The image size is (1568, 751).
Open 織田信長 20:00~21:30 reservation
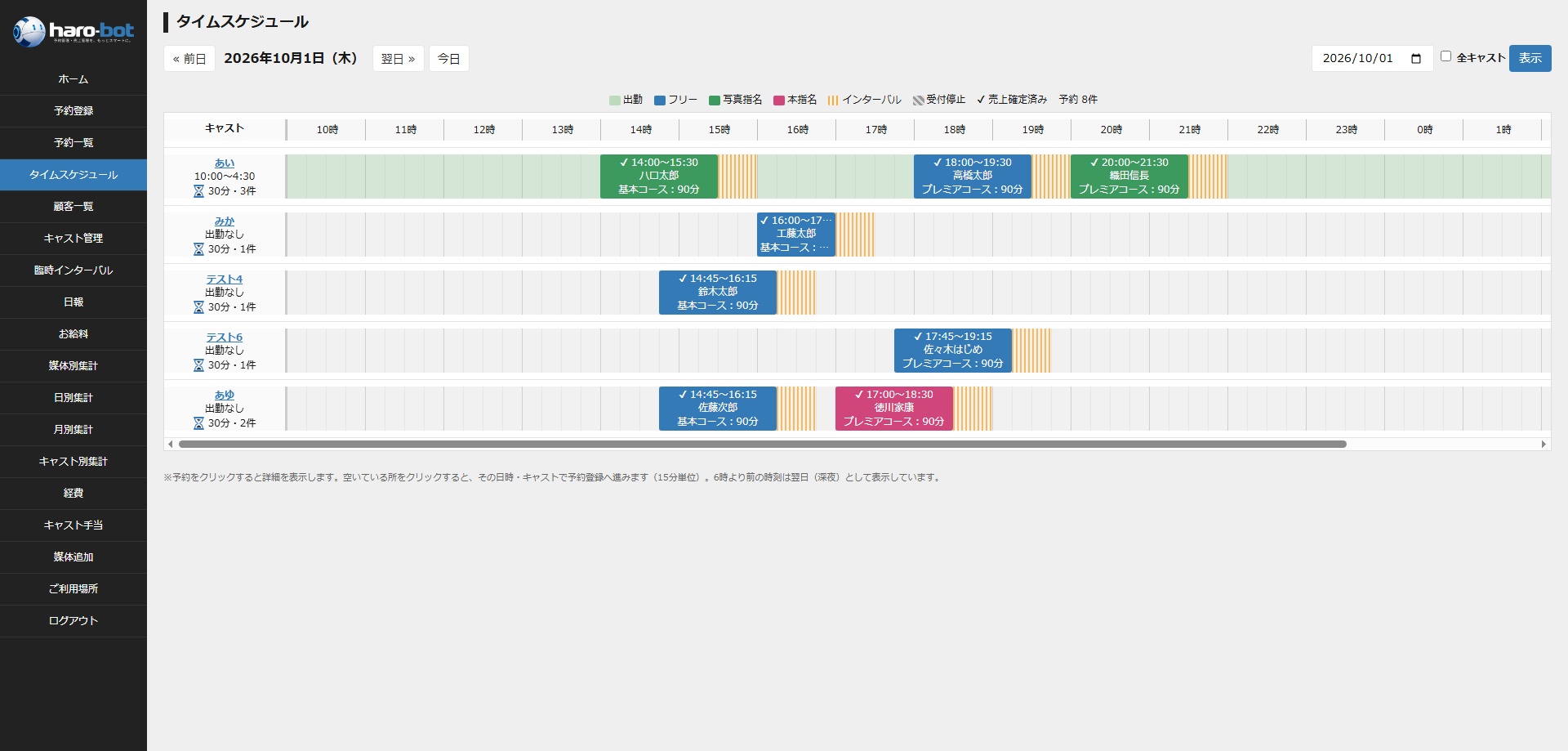(x=1129, y=177)
